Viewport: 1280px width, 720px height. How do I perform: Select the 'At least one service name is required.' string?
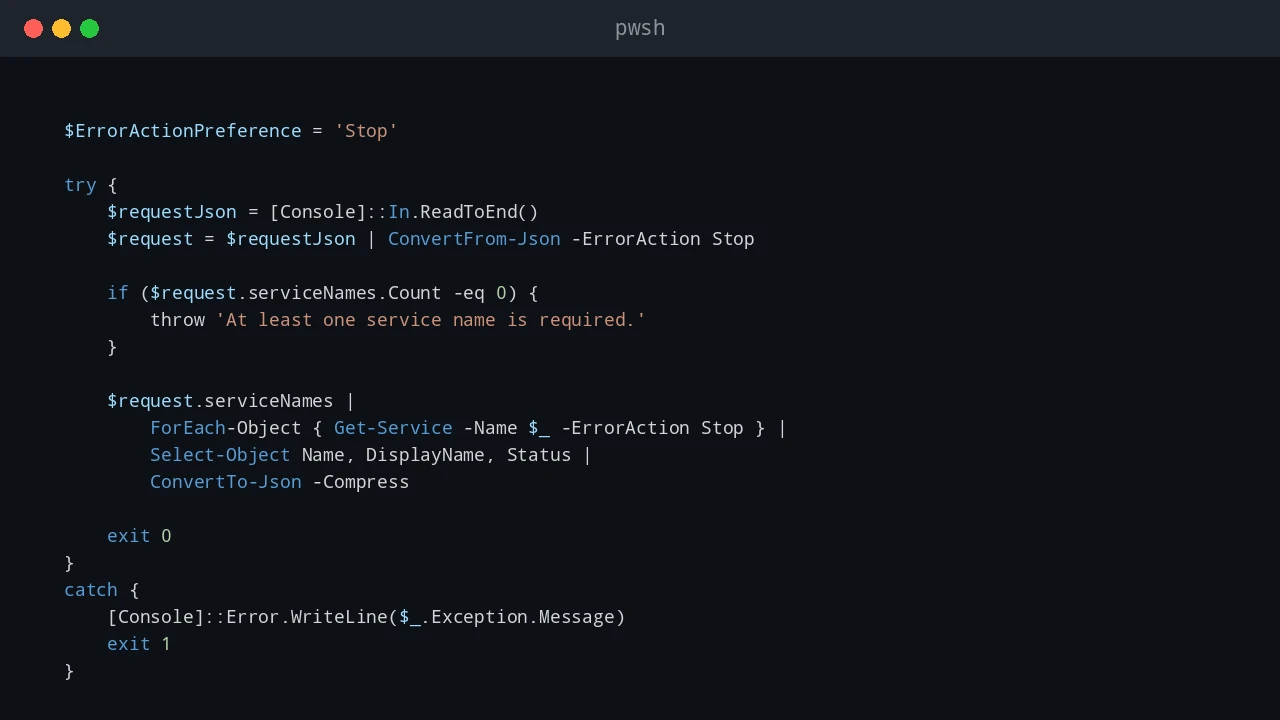(431, 320)
